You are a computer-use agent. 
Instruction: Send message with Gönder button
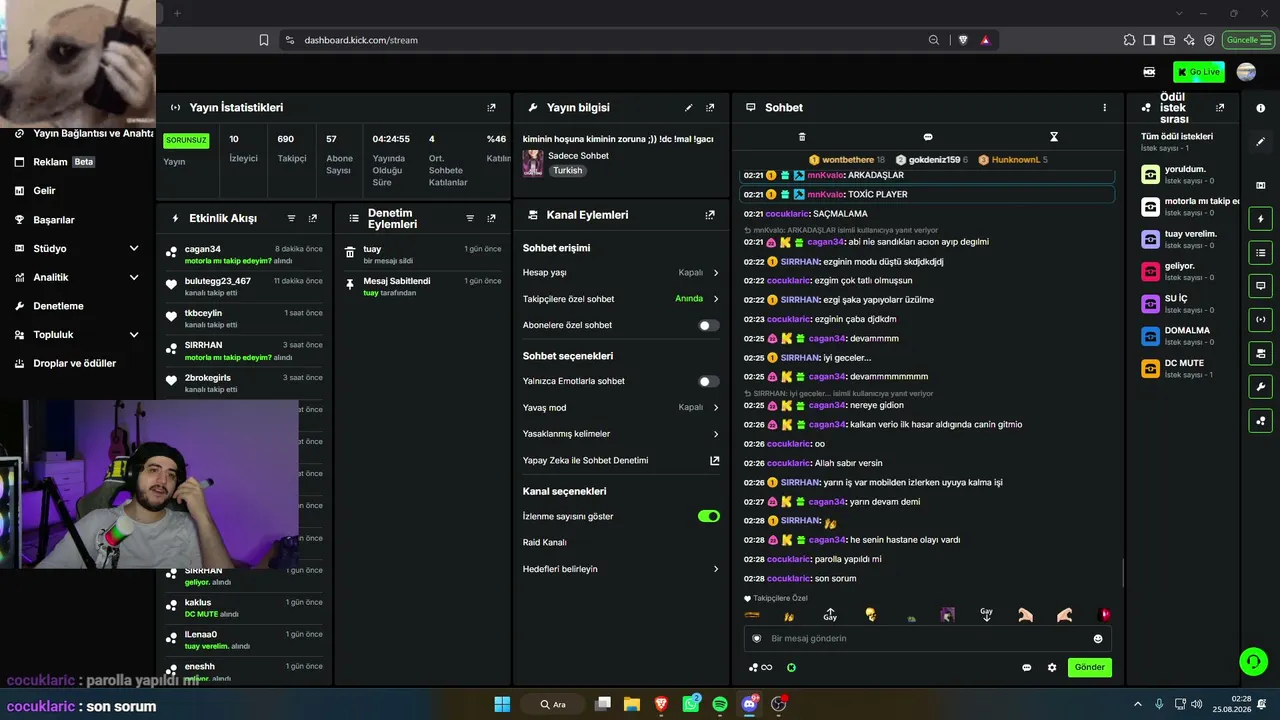(1089, 667)
